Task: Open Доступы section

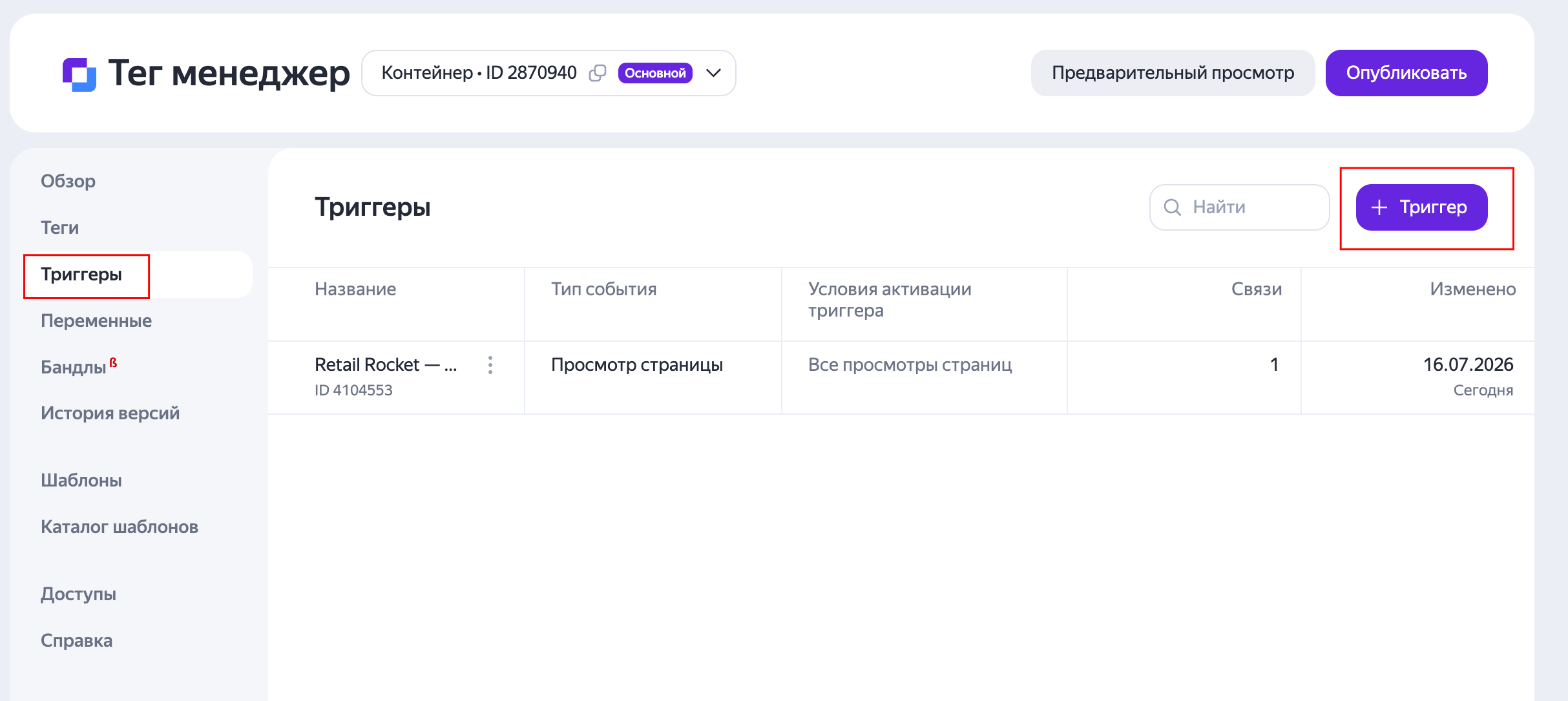Action: pos(78,594)
